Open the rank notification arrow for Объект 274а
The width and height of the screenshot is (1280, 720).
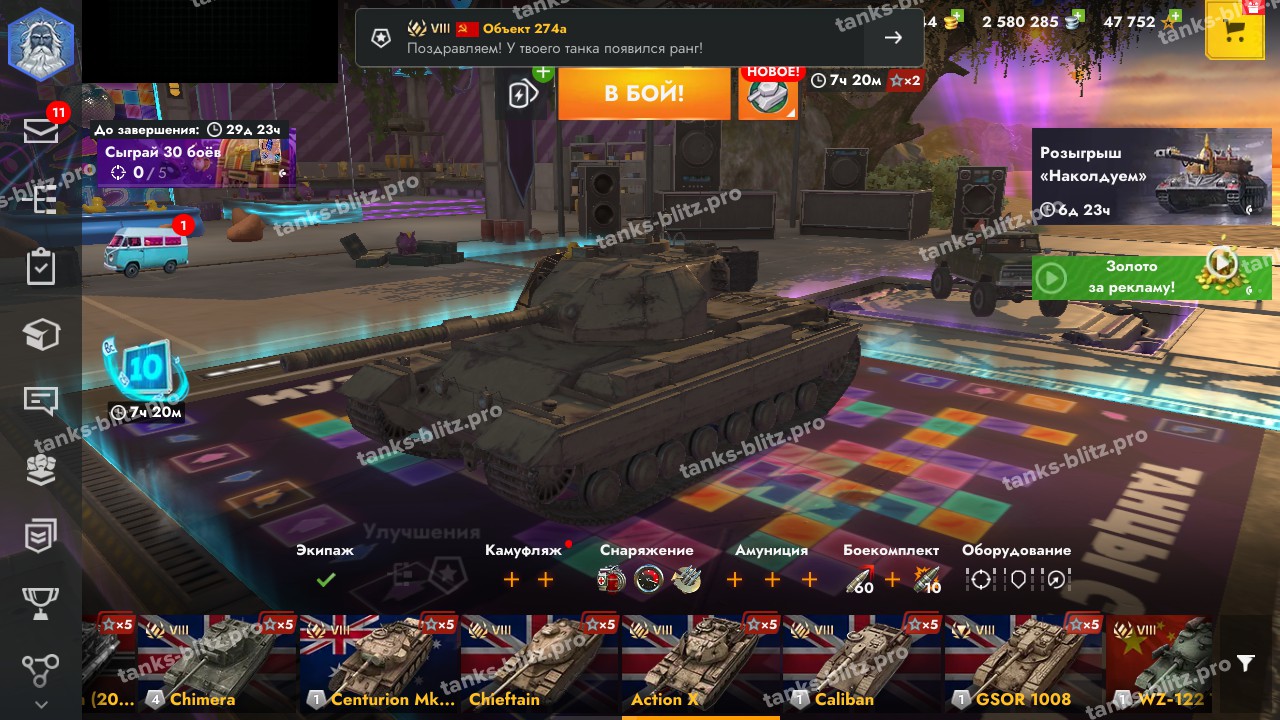click(893, 37)
